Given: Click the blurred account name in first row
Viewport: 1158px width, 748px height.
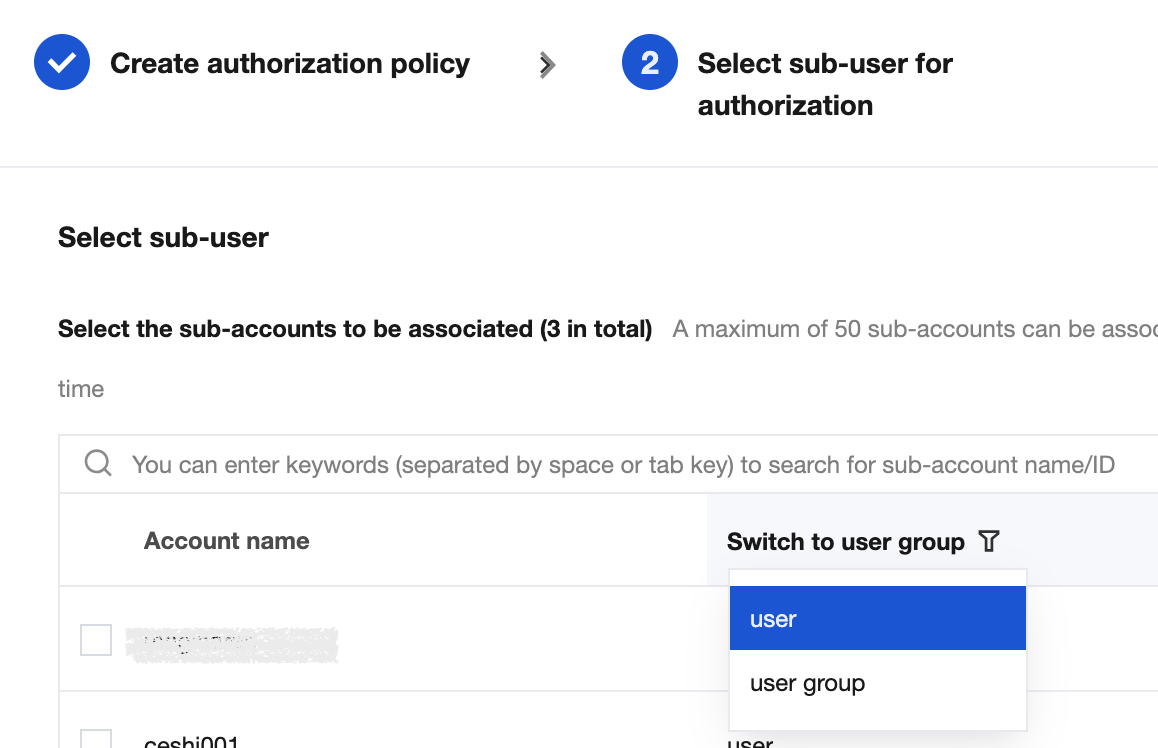Looking at the screenshot, I should pos(232,644).
